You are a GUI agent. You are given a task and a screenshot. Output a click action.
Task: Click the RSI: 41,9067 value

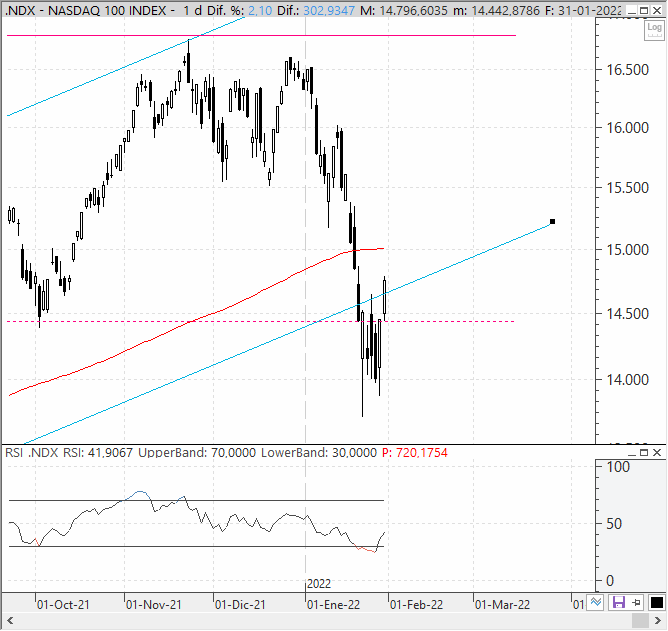(x=98, y=452)
